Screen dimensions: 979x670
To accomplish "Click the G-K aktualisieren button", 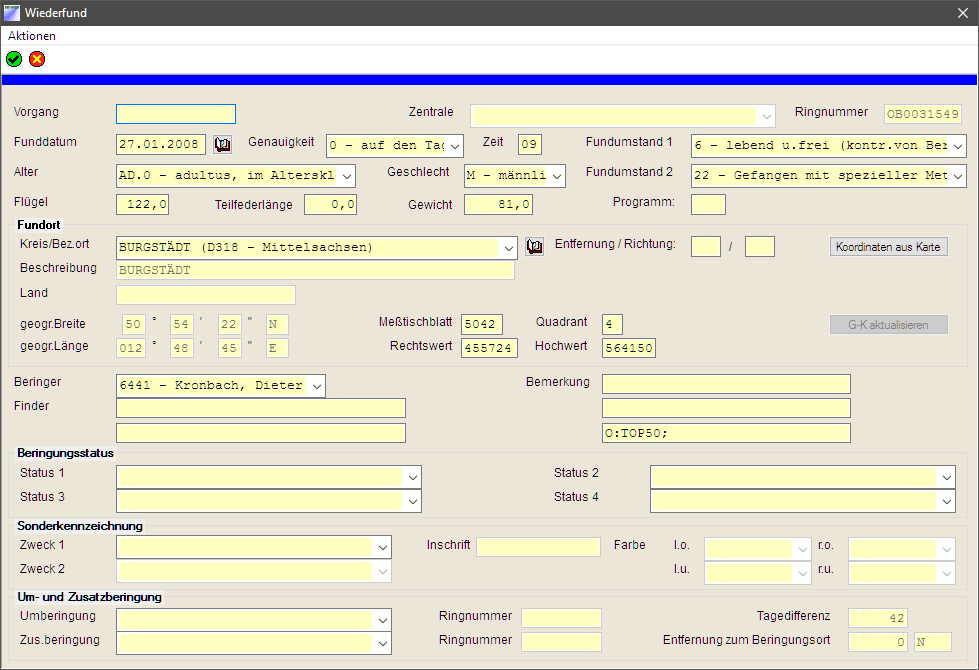I will pos(888,325).
